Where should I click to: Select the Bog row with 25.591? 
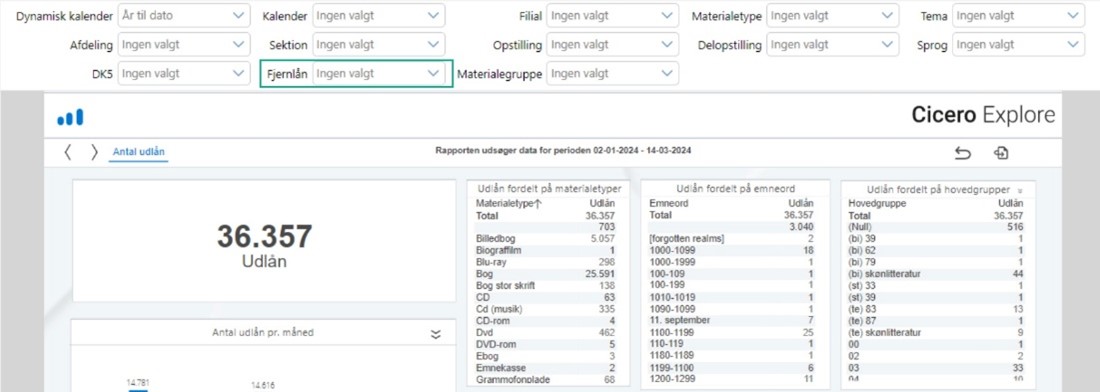point(545,273)
